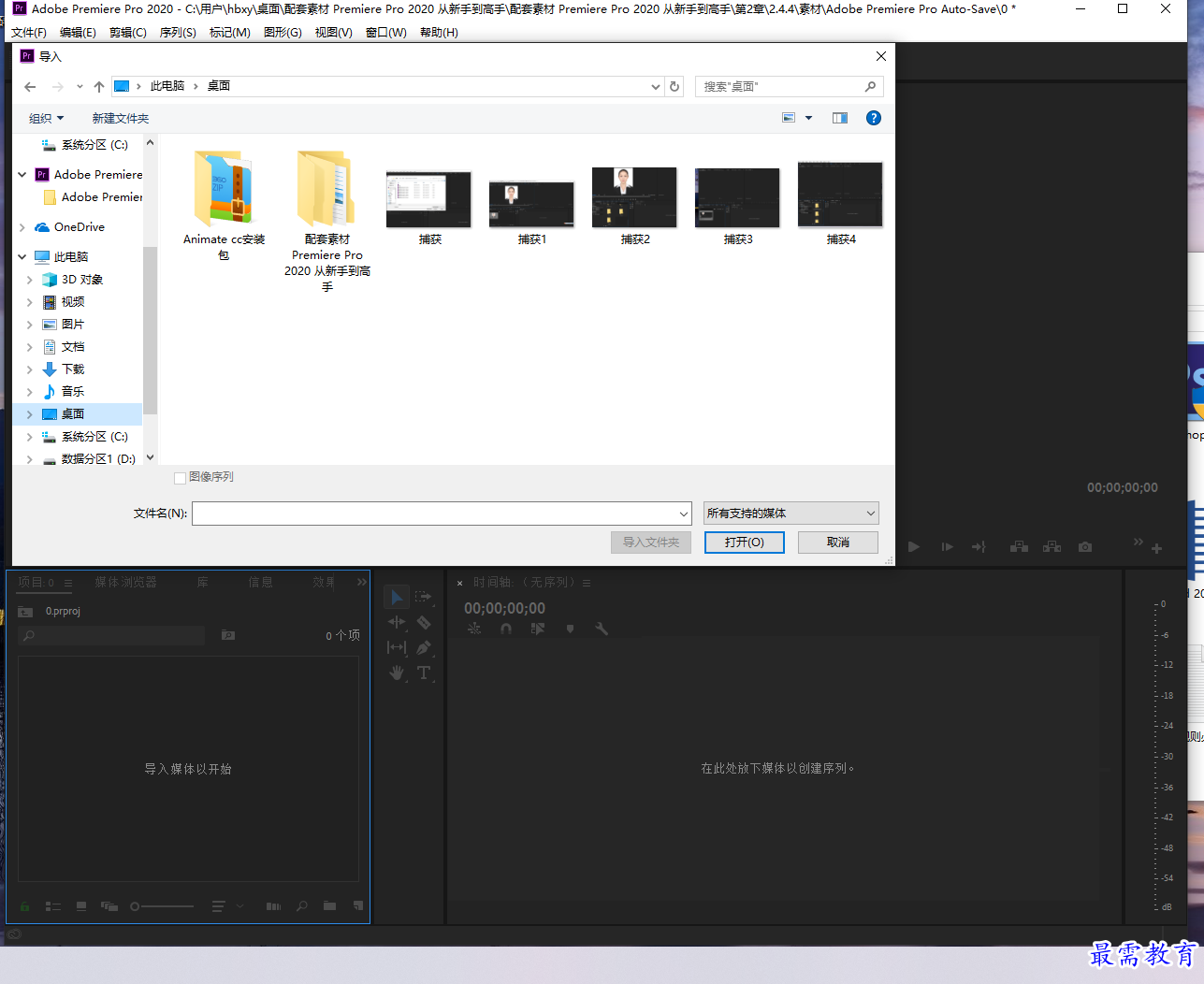The height and width of the screenshot is (984, 1204).
Task: Switch project panel to List view
Action: [53, 906]
